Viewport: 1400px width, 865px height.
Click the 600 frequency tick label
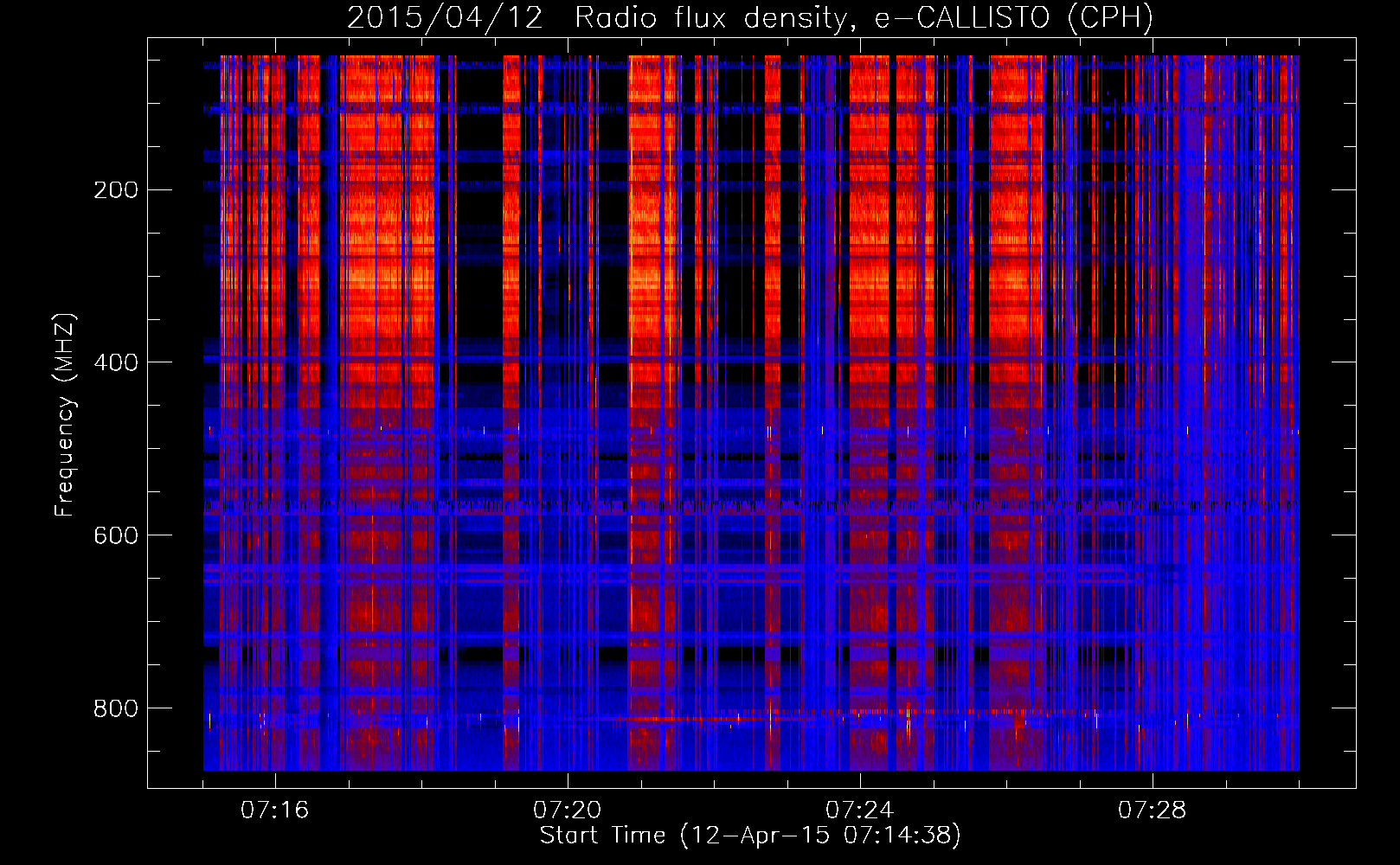[x=116, y=535]
